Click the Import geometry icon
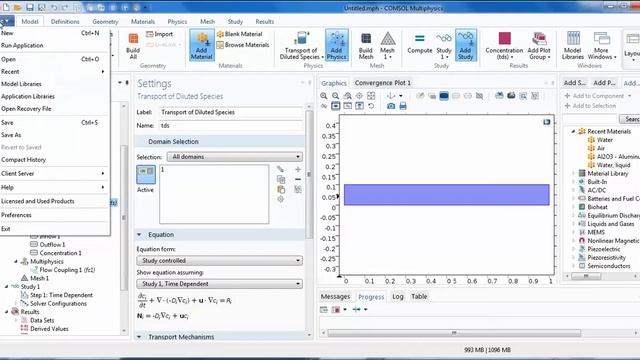Image resolution: width=640 pixels, height=360 pixels. click(160, 34)
